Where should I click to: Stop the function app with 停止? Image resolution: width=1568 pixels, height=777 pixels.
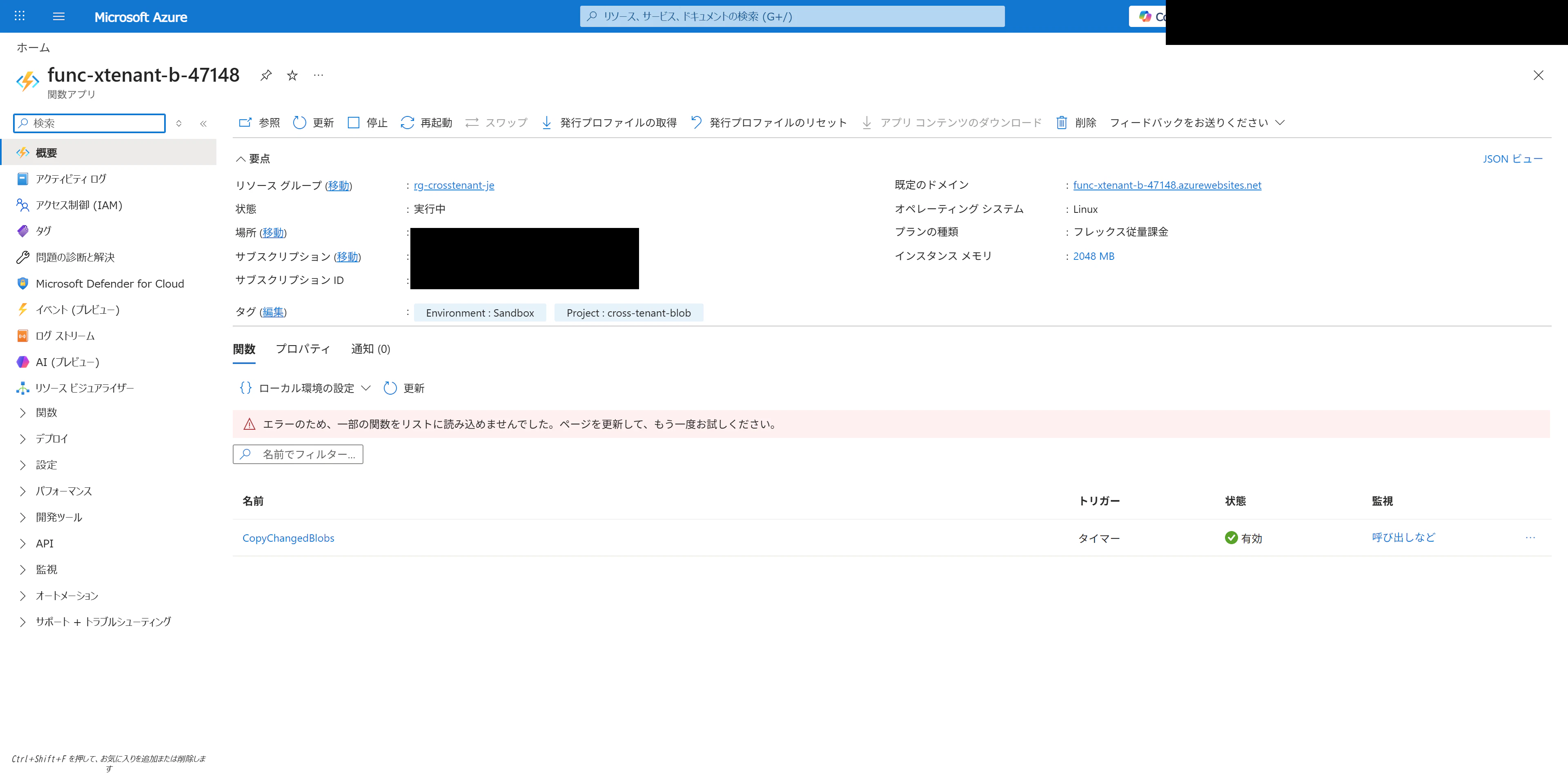click(367, 123)
